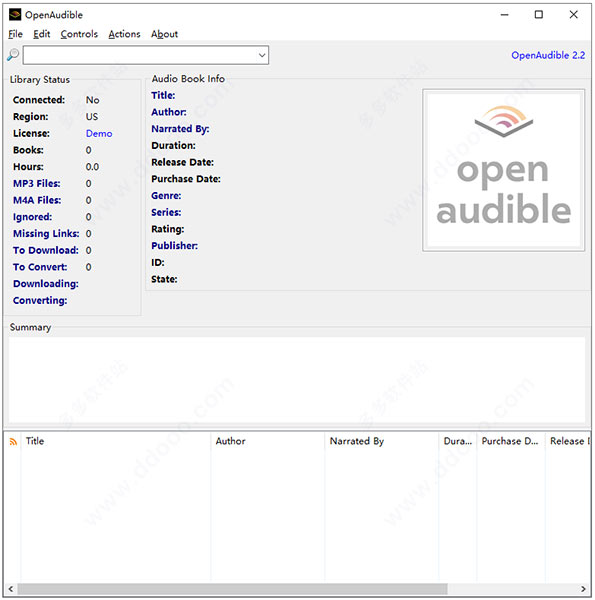Click the OpenAudible 2.2 link

[548, 55]
